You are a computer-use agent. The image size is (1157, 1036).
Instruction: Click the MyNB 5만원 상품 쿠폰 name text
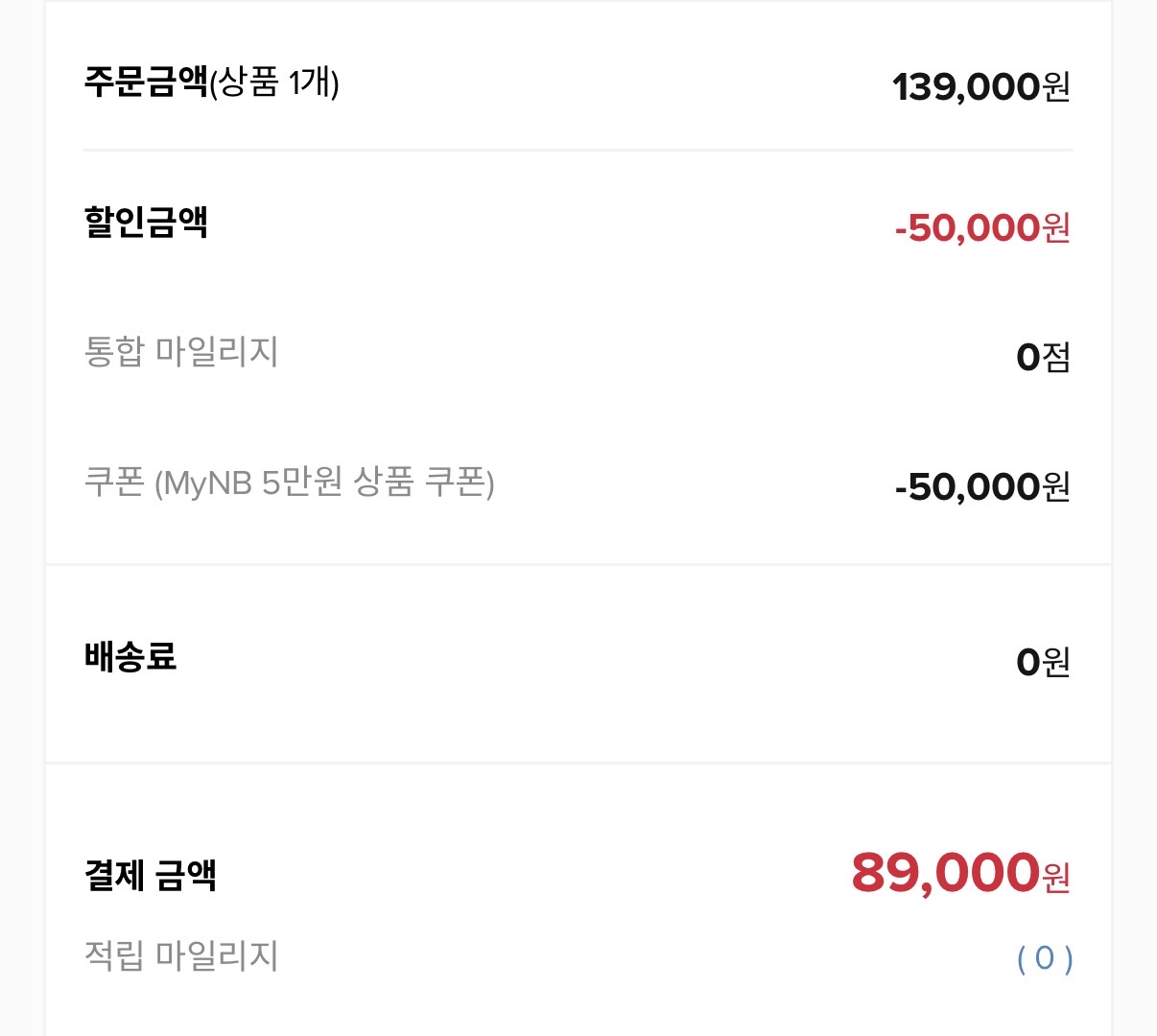click(325, 482)
